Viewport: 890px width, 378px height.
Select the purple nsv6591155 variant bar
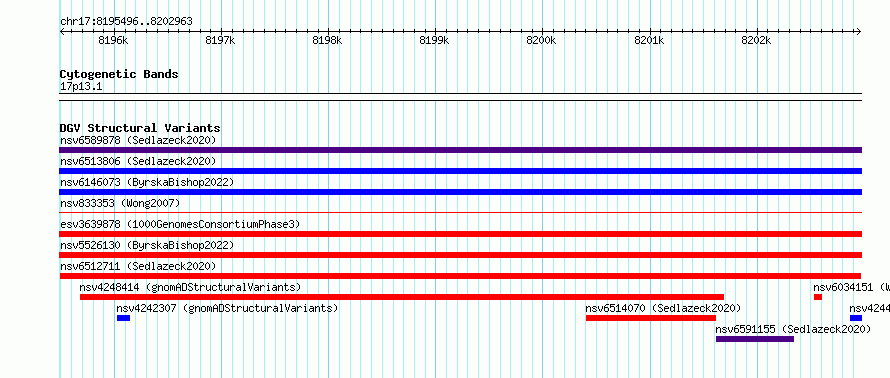(x=754, y=339)
